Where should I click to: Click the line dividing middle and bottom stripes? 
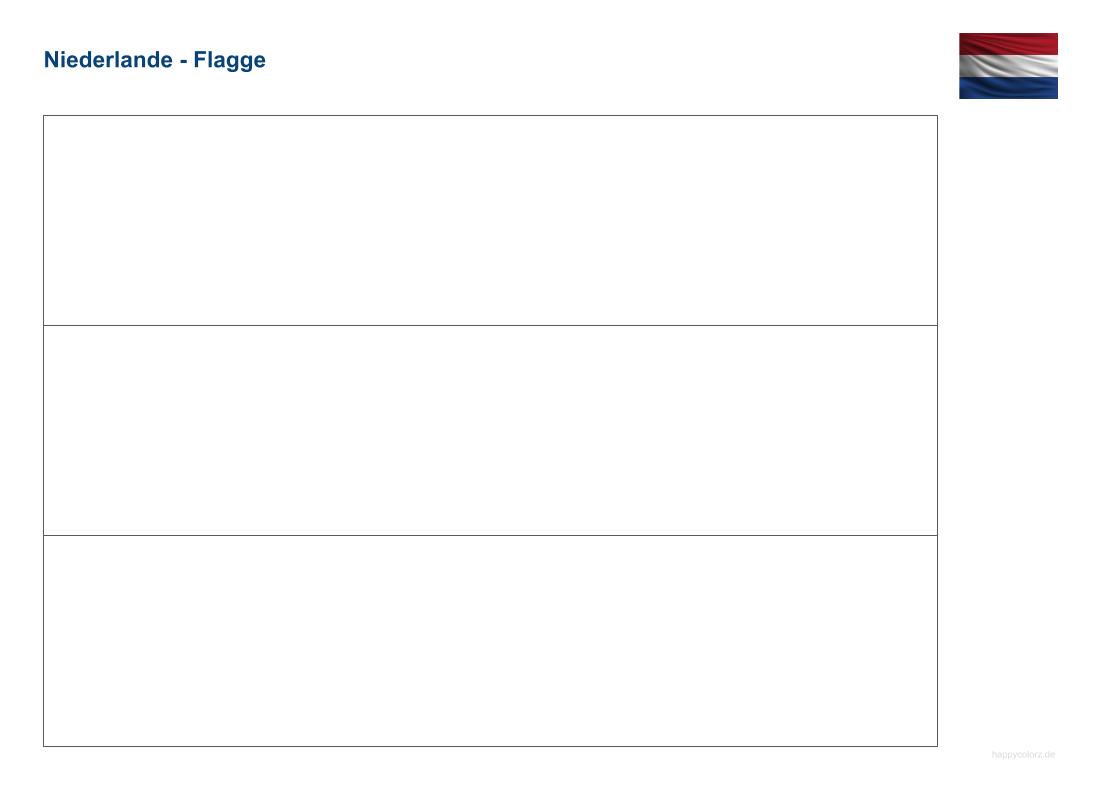click(x=490, y=535)
